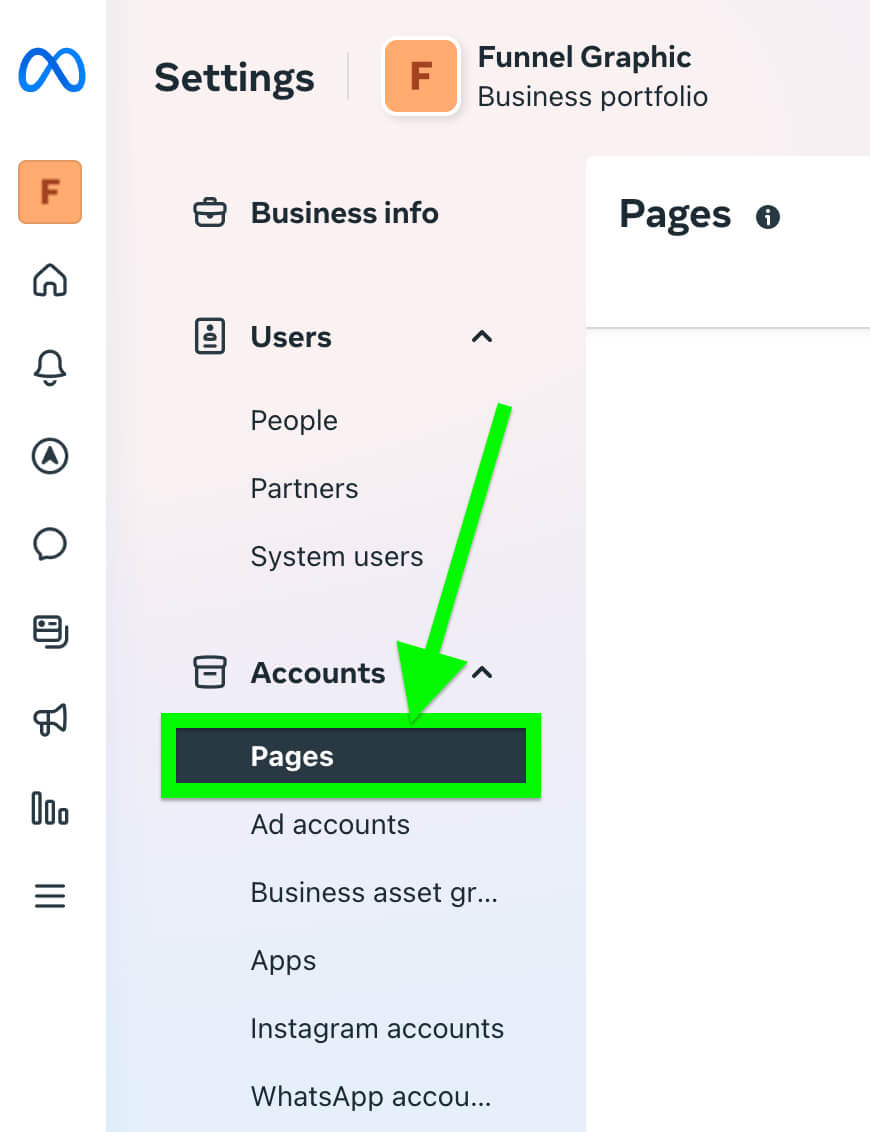Screen dimensions: 870x1132
Task: Click the Business info briefcase icon
Action: click(210, 212)
